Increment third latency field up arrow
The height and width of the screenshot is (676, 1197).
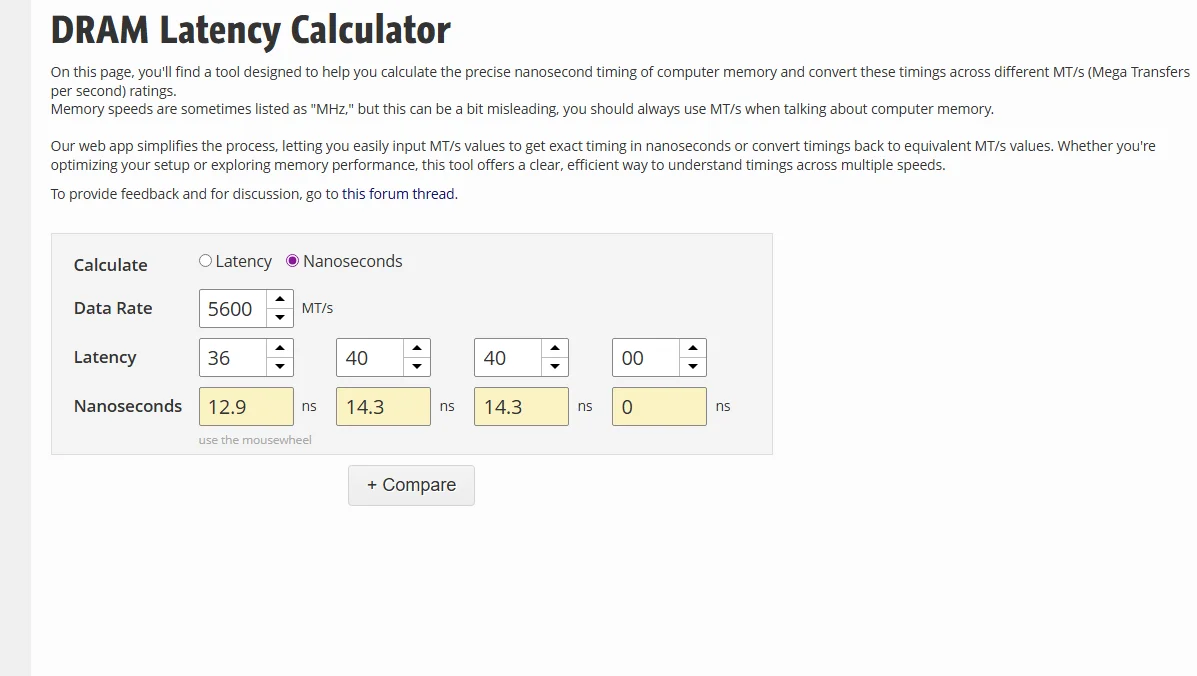[555, 348]
